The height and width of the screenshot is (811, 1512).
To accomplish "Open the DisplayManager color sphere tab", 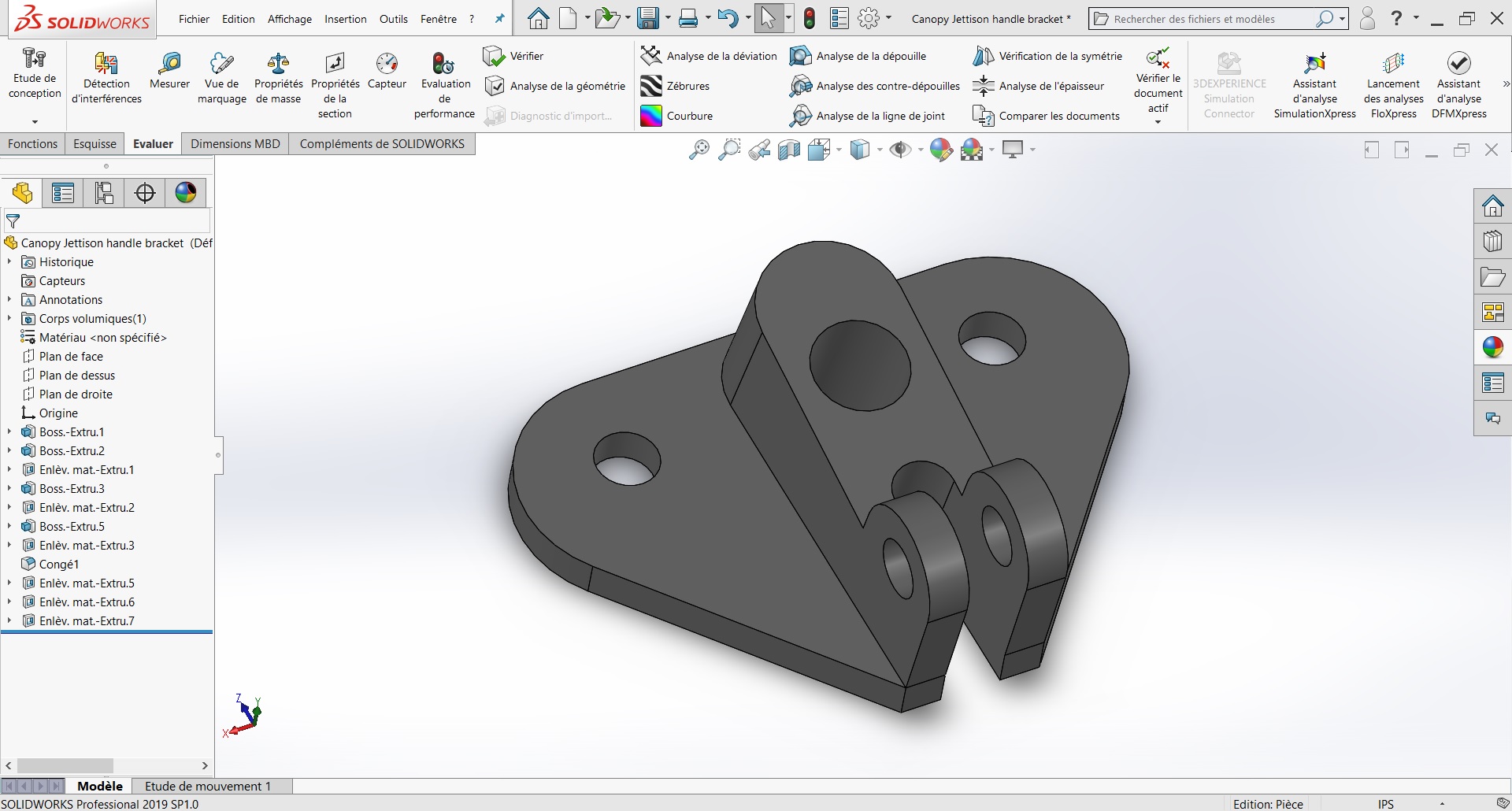I will pyautogui.click(x=186, y=193).
